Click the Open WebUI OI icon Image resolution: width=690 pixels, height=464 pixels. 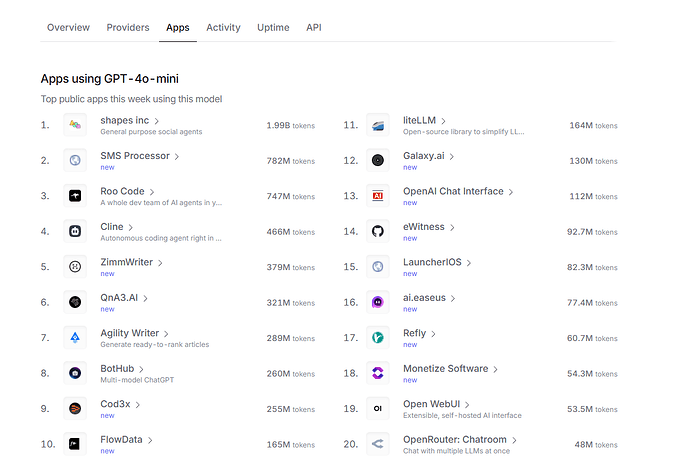[x=378, y=409]
